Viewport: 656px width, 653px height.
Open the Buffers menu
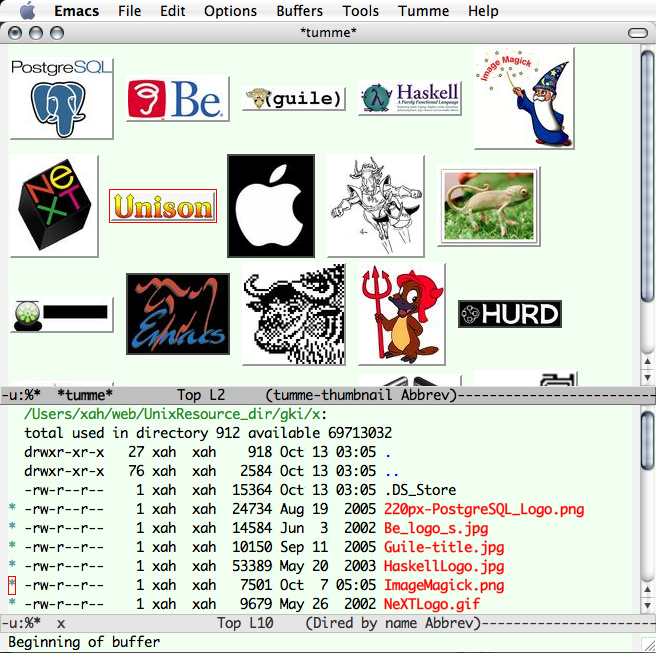(x=300, y=11)
